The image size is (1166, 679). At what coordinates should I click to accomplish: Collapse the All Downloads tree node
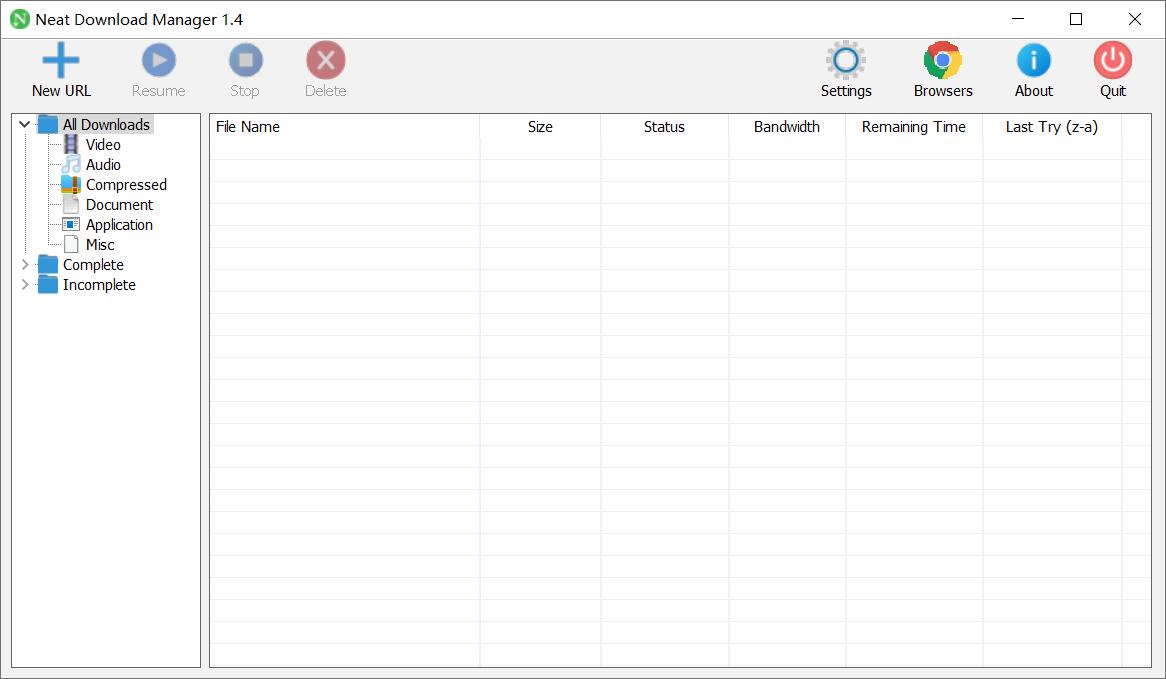point(25,124)
